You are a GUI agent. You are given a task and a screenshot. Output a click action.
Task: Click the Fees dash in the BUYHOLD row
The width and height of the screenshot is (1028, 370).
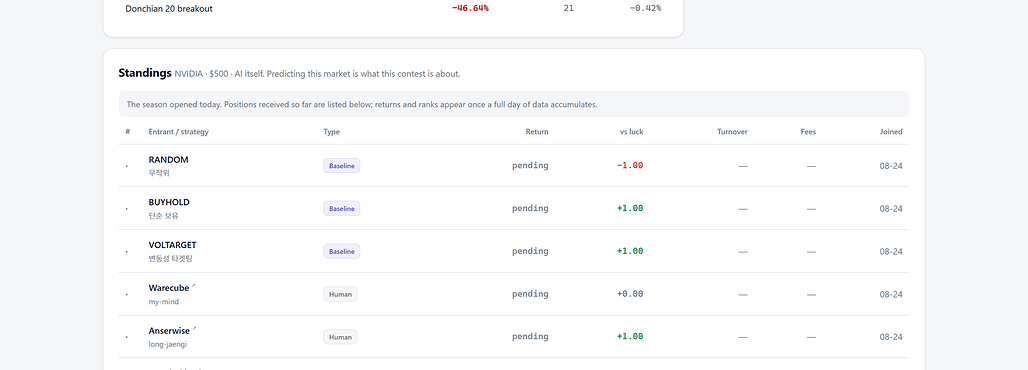[x=812, y=209]
